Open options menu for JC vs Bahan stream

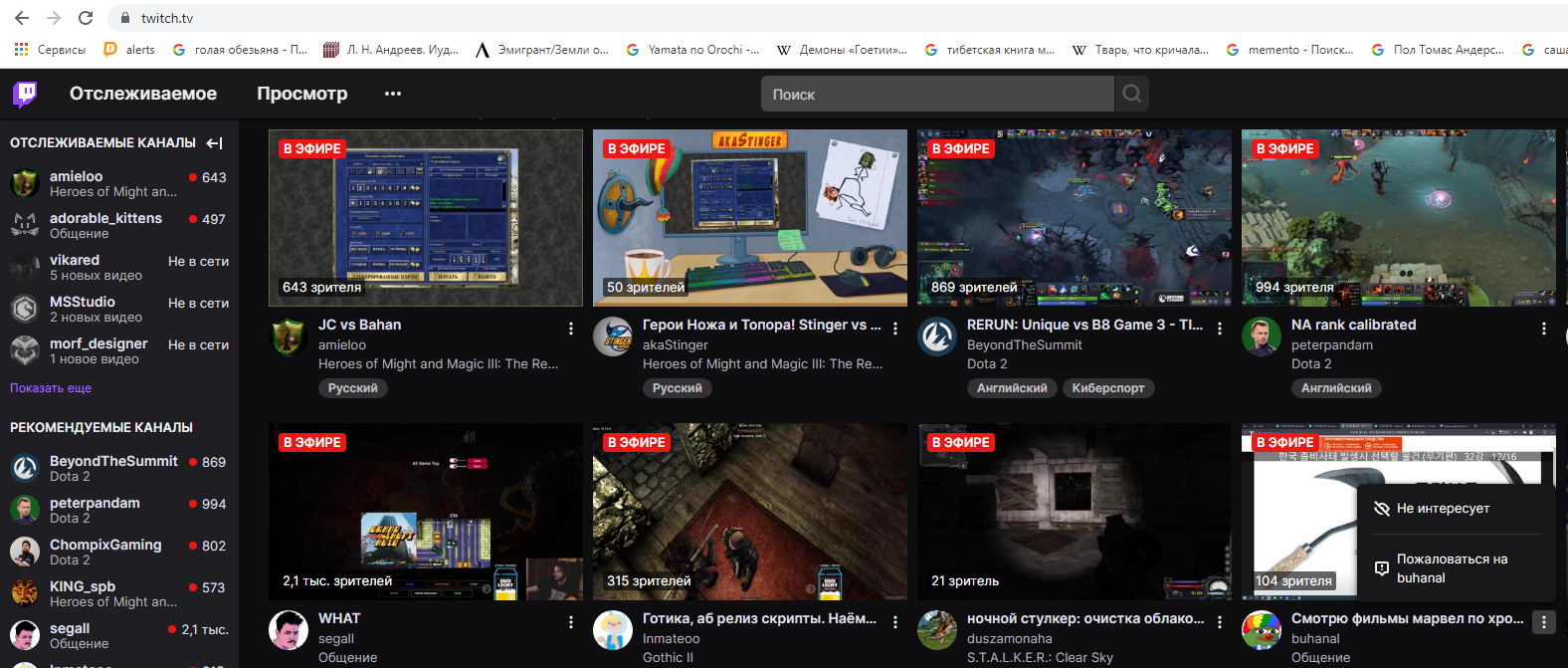(x=570, y=329)
